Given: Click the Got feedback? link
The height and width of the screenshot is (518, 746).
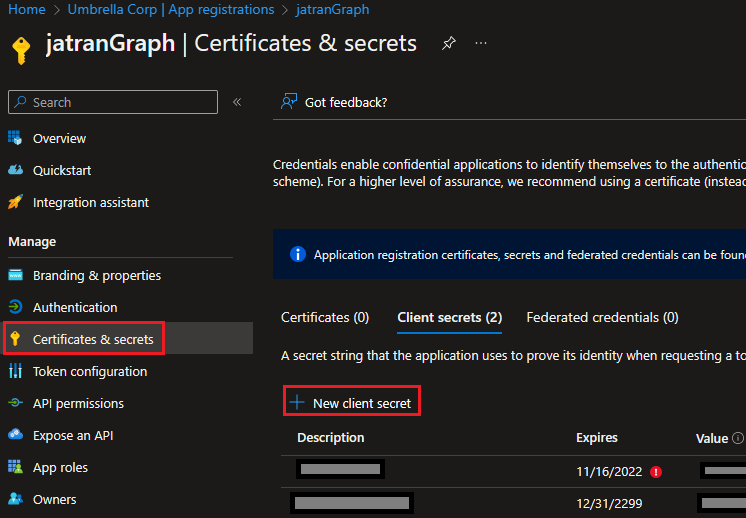Looking at the screenshot, I should 346,102.
